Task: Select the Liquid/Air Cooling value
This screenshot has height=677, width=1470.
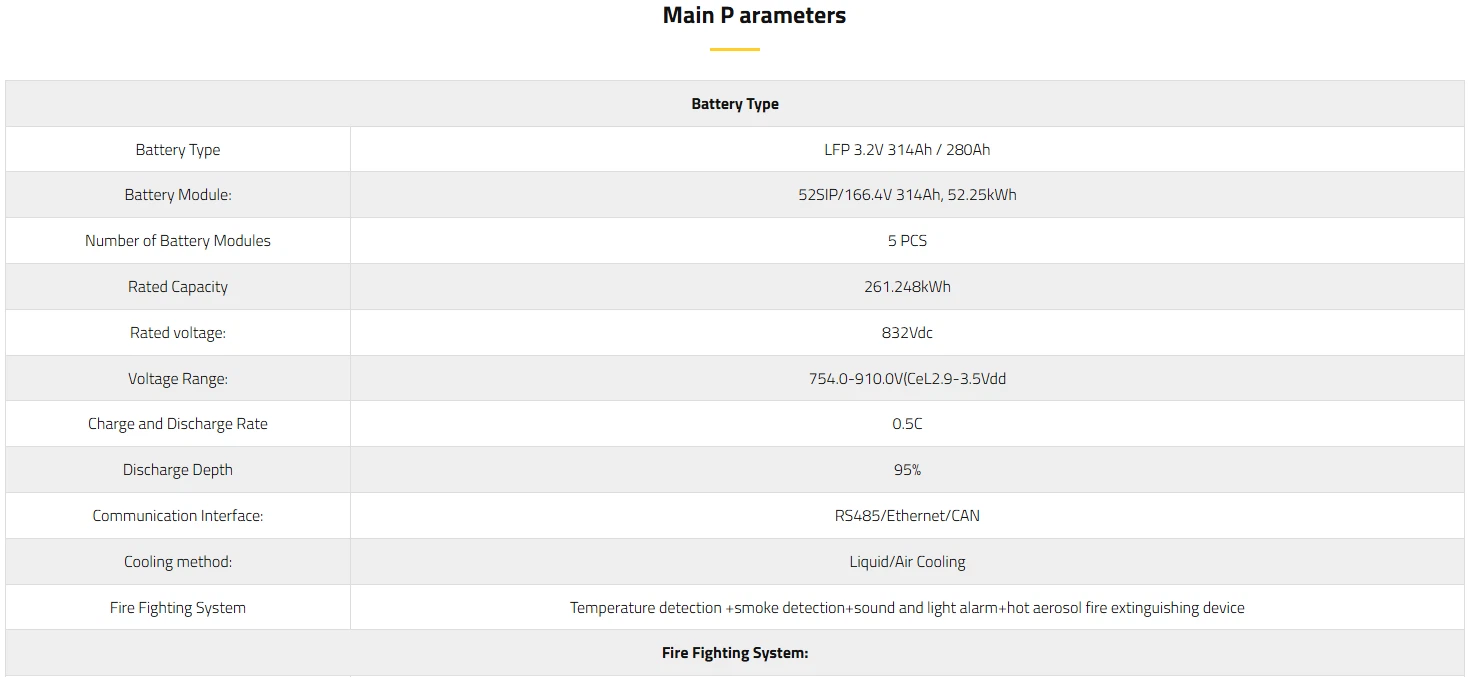Action: (907, 562)
